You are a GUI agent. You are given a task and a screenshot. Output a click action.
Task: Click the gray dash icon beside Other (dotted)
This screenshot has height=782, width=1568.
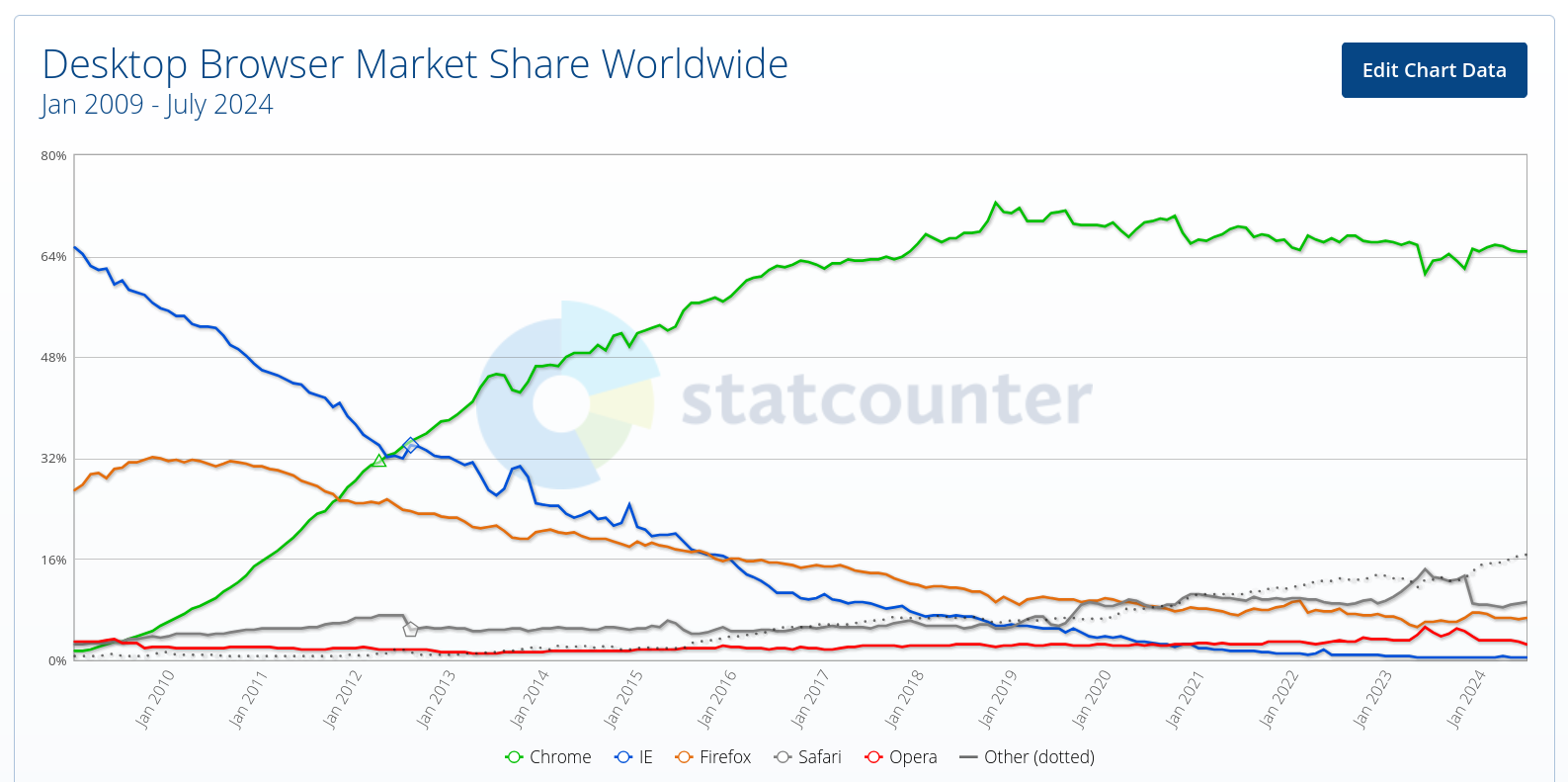(968, 757)
